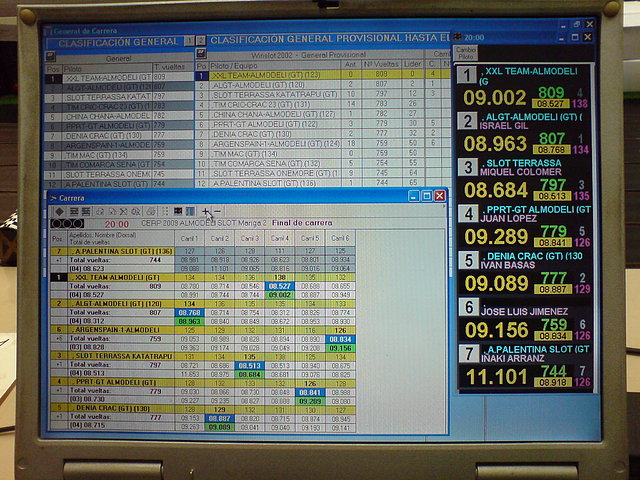The width and height of the screenshot is (640, 480).
Task: Click the dark screen display icon in Carrera toolbar
Action: tap(178, 211)
